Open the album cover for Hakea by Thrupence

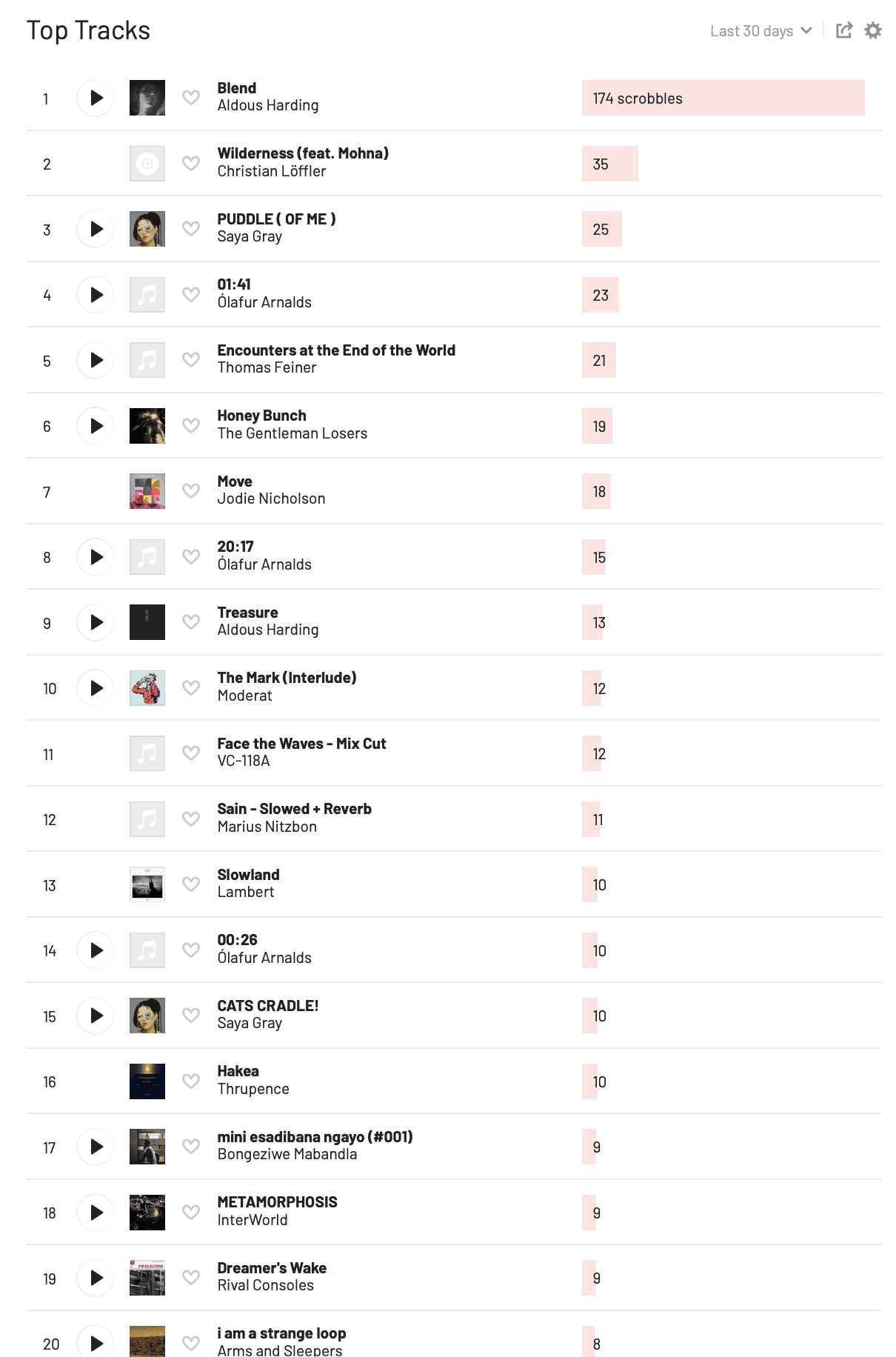[147, 1081]
